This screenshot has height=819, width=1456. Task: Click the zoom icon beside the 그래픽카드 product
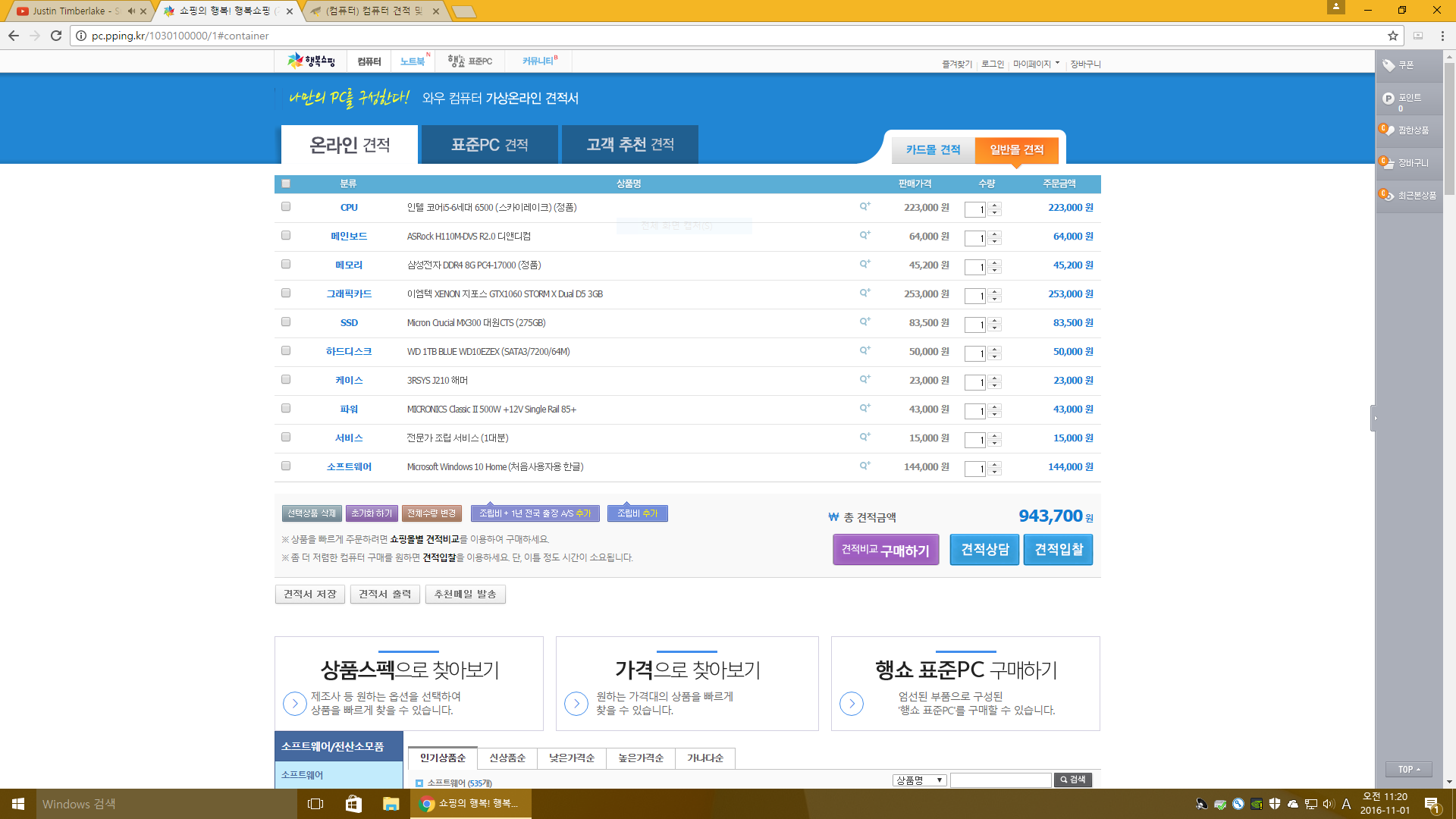click(864, 293)
